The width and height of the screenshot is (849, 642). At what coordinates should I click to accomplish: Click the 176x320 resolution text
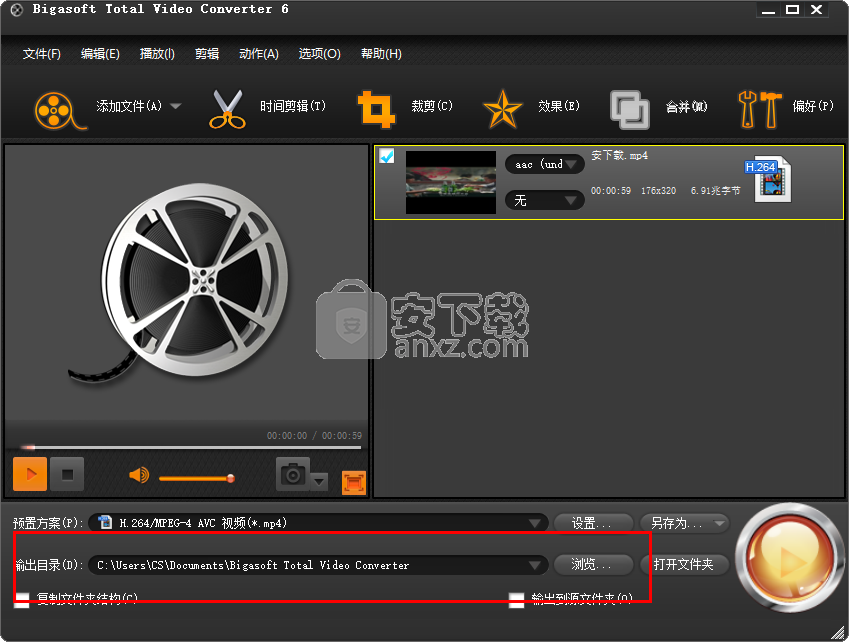coord(658,191)
